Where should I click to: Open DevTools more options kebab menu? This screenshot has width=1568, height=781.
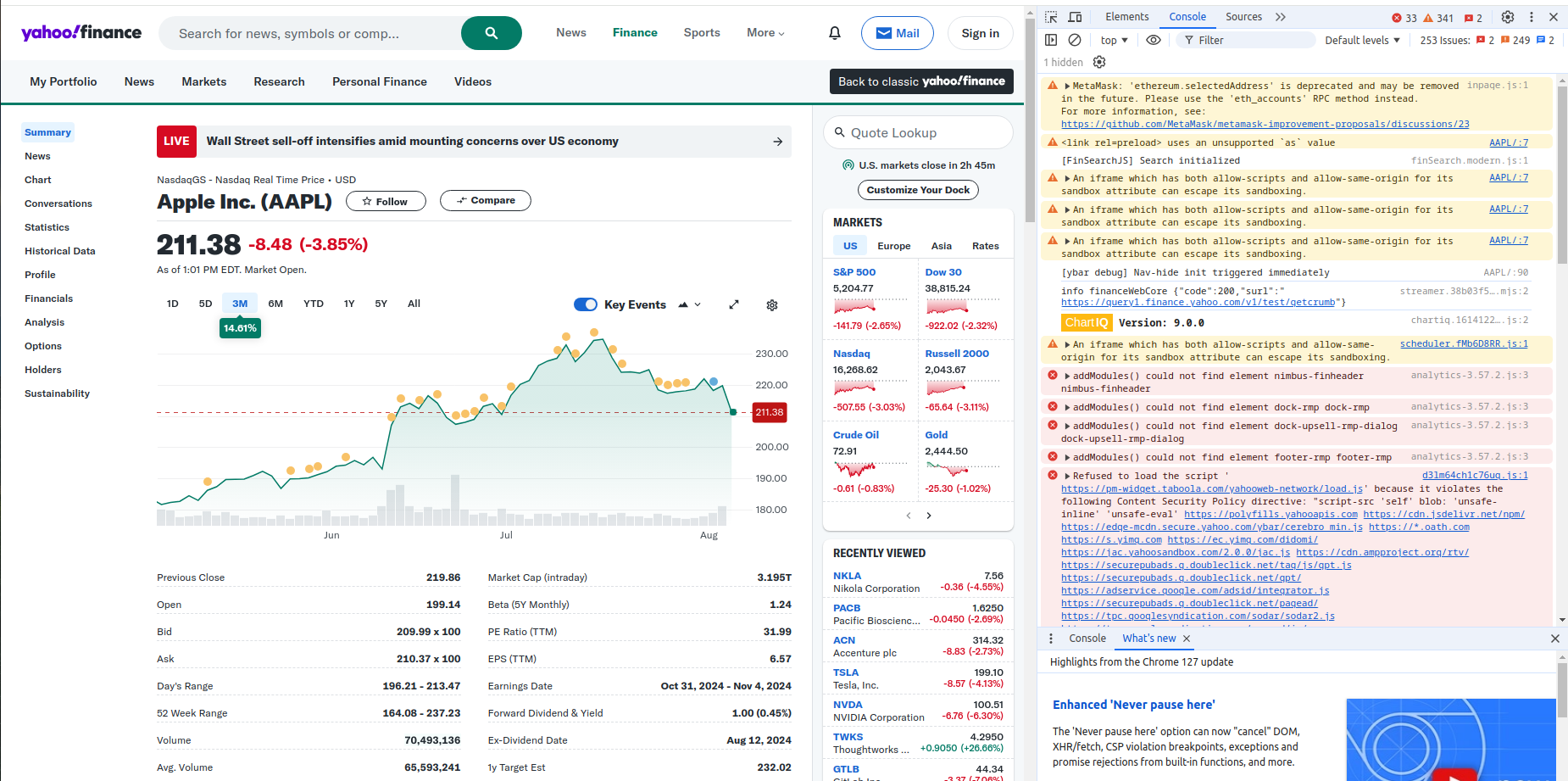click(1532, 17)
